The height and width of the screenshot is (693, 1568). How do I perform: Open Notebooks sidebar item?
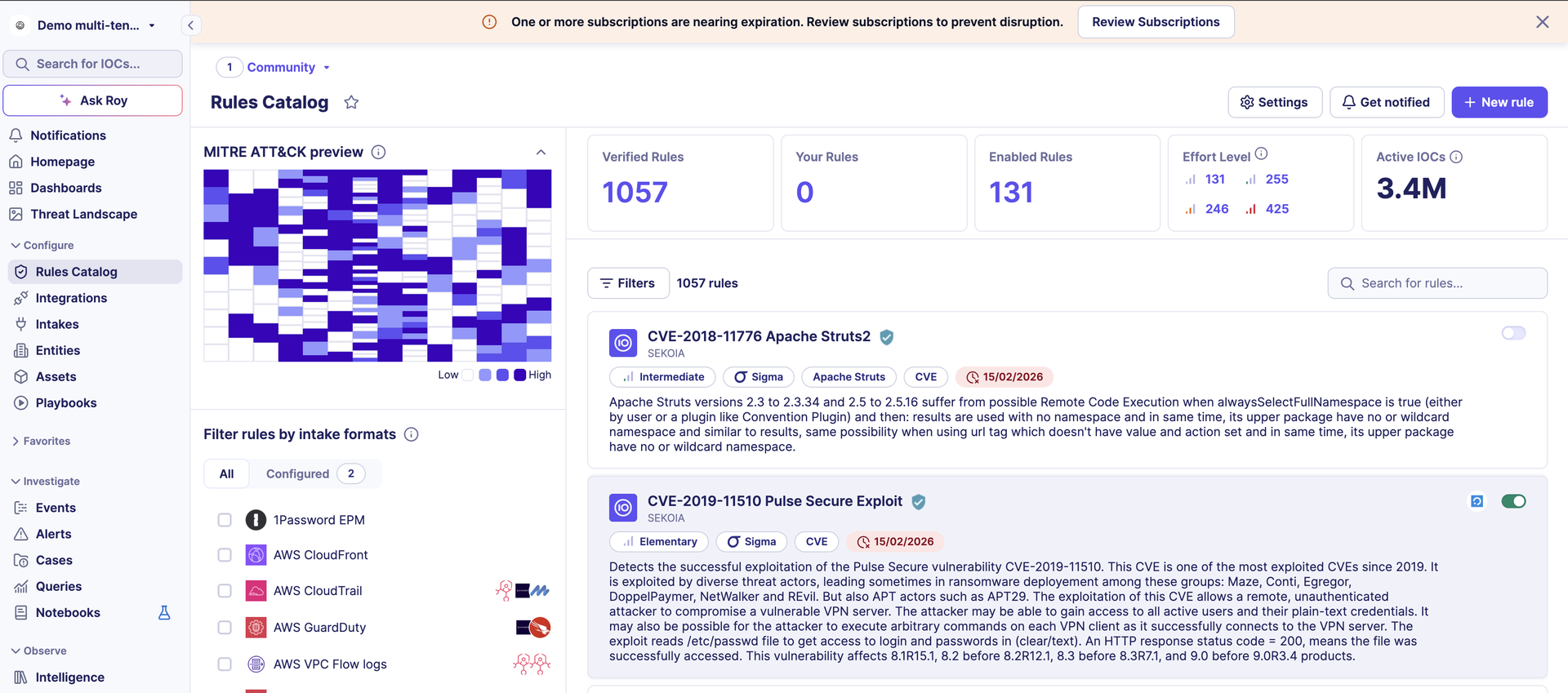[68, 612]
